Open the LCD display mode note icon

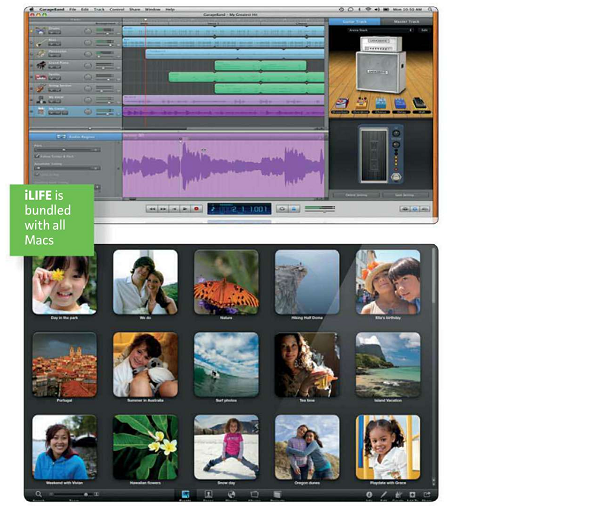213,209
